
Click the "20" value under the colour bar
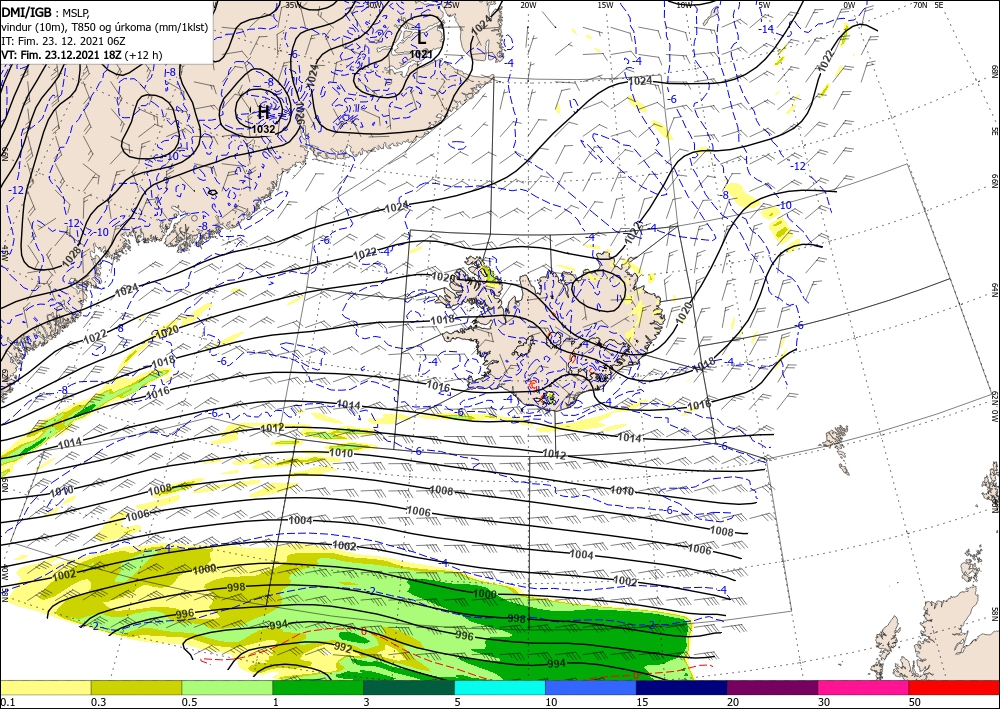[733, 702]
